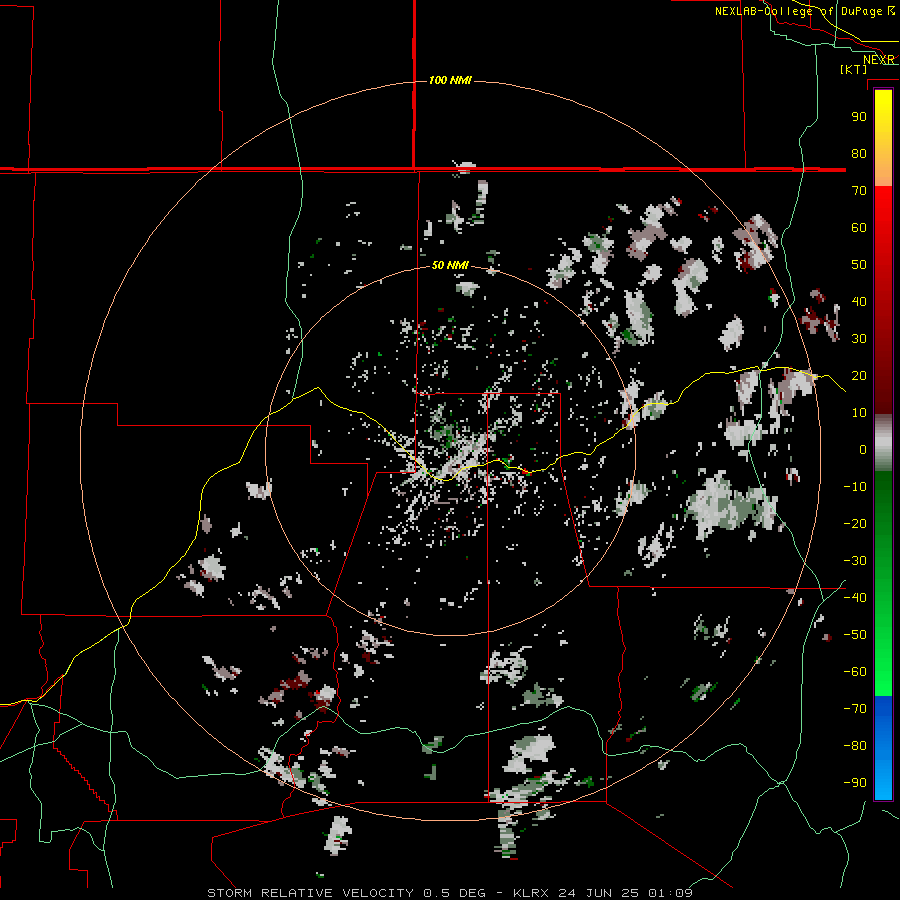Click the -80 label on the velocity scale
Viewport: 900px width, 900px height.
[x=855, y=746]
